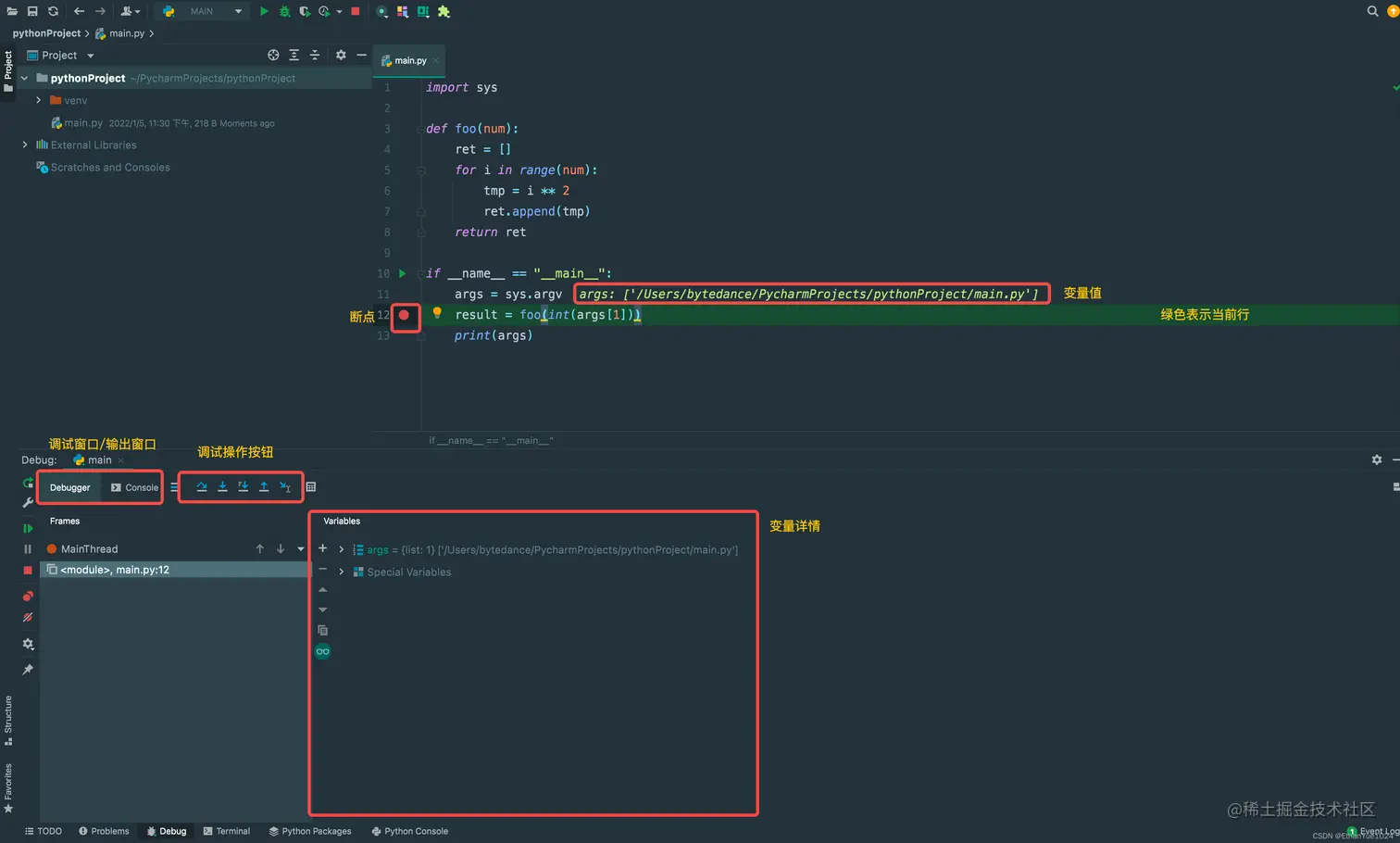Screen dimensions: 1400x843
Task: Click the Debug bug icon in the toolbar
Action: point(284,11)
